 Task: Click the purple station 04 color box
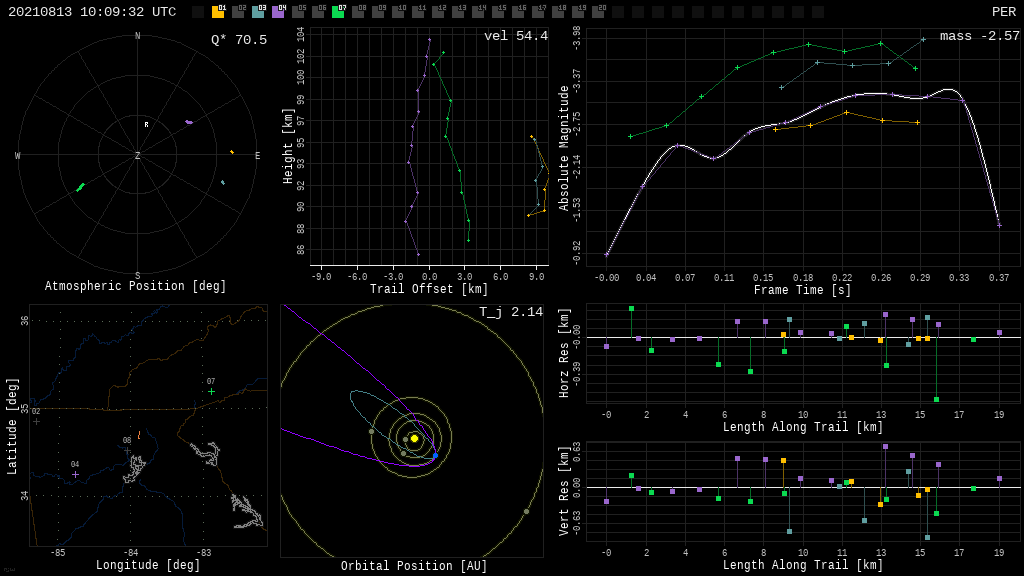point(278,12)
